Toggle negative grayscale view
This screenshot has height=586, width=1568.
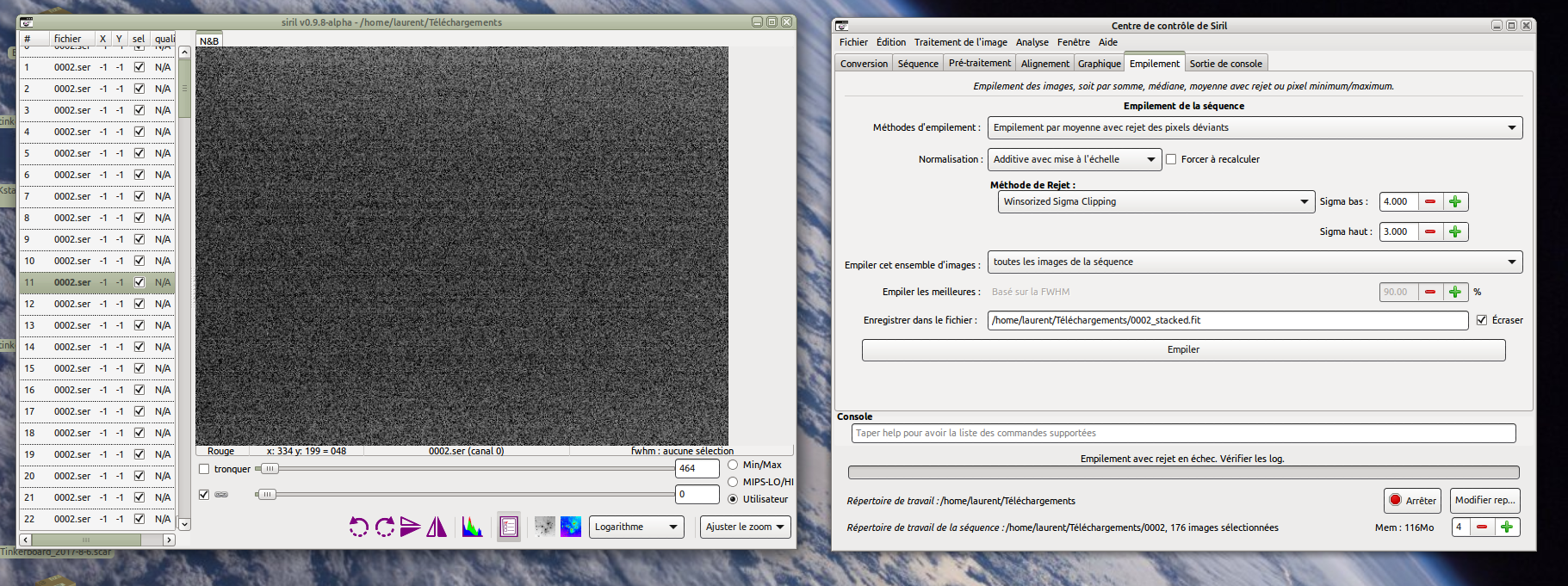[x=544, y=527]
